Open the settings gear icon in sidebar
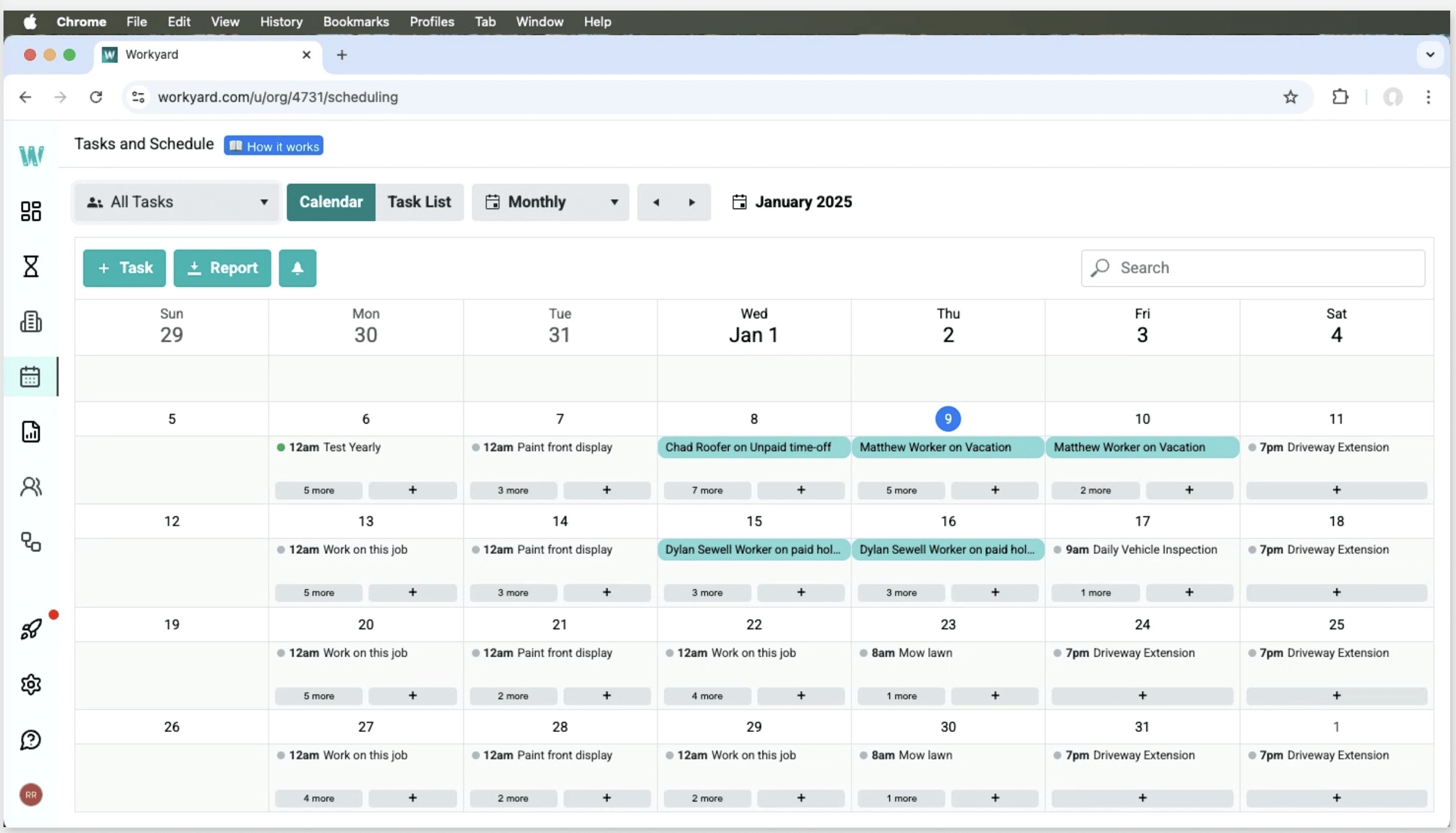1456x833 pixels. [x=31, y=684]
